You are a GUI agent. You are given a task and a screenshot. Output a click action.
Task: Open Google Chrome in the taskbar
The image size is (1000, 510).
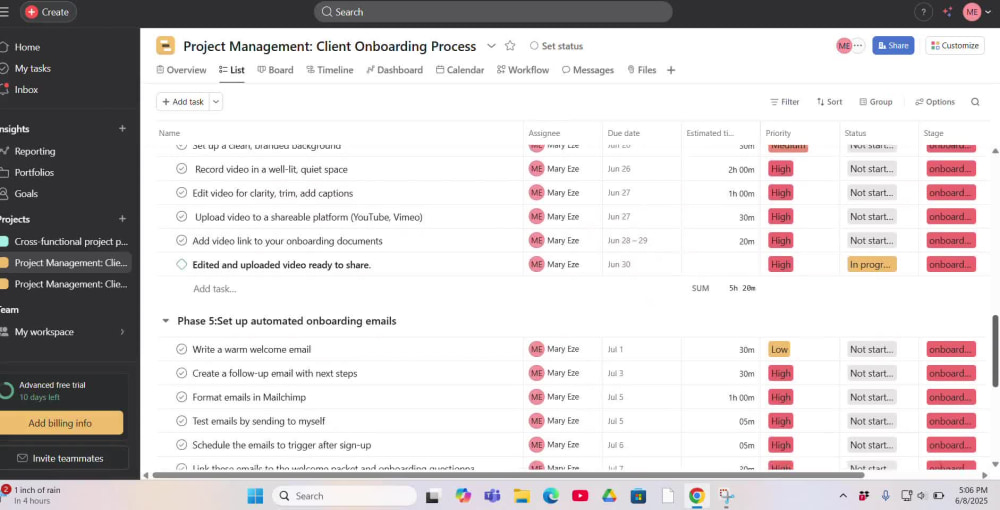tap(696, 496)
